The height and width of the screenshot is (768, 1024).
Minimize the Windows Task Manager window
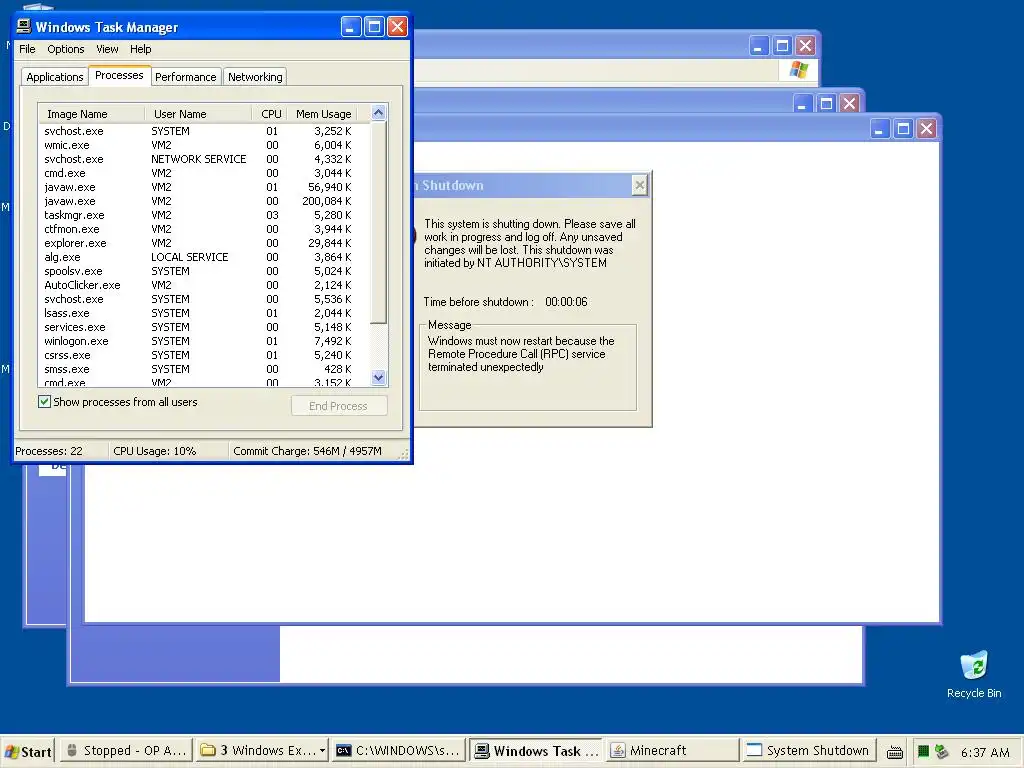(x=351, y=27)
